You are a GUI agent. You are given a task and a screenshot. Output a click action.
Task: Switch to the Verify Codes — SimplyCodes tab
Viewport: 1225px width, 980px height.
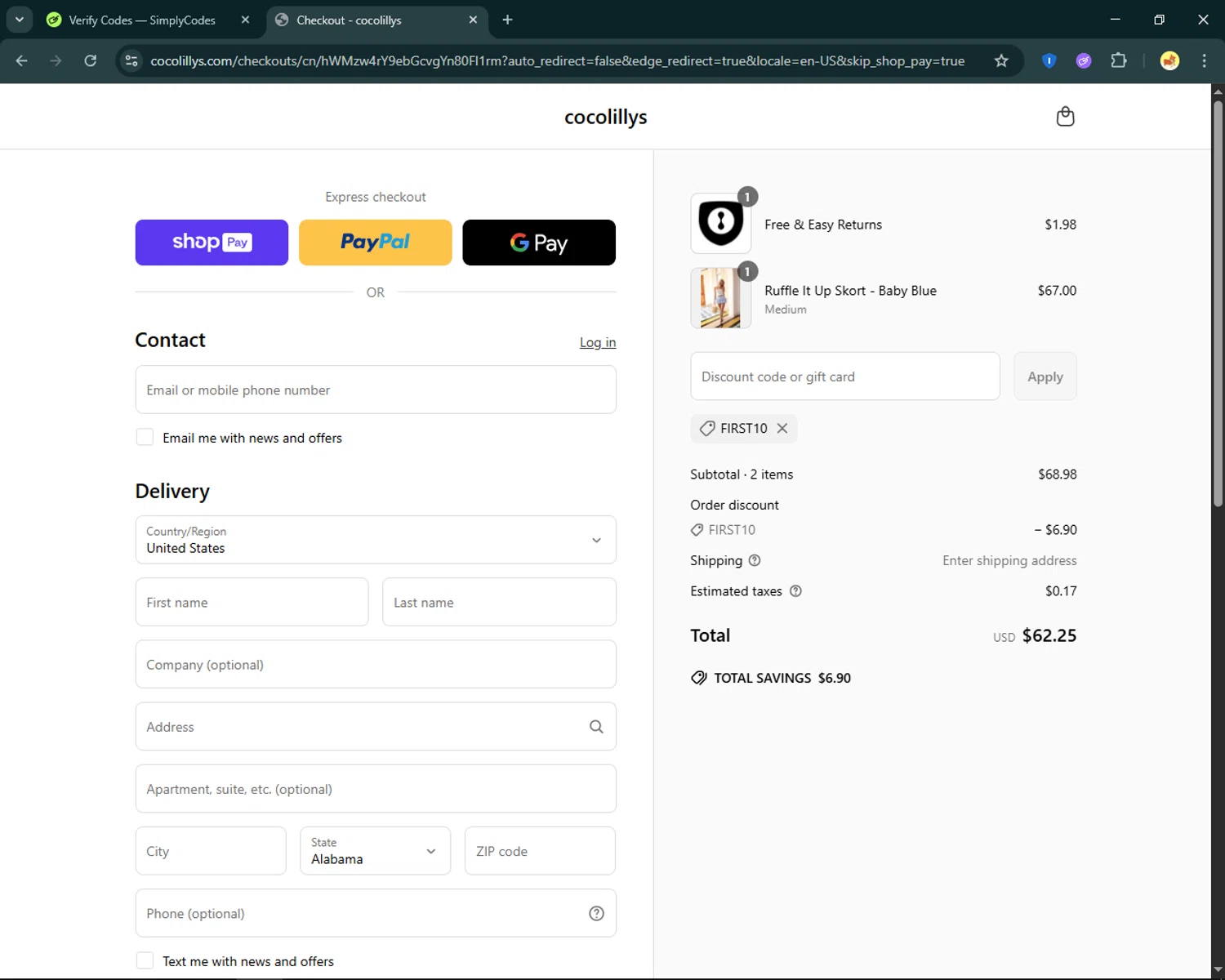142,20
